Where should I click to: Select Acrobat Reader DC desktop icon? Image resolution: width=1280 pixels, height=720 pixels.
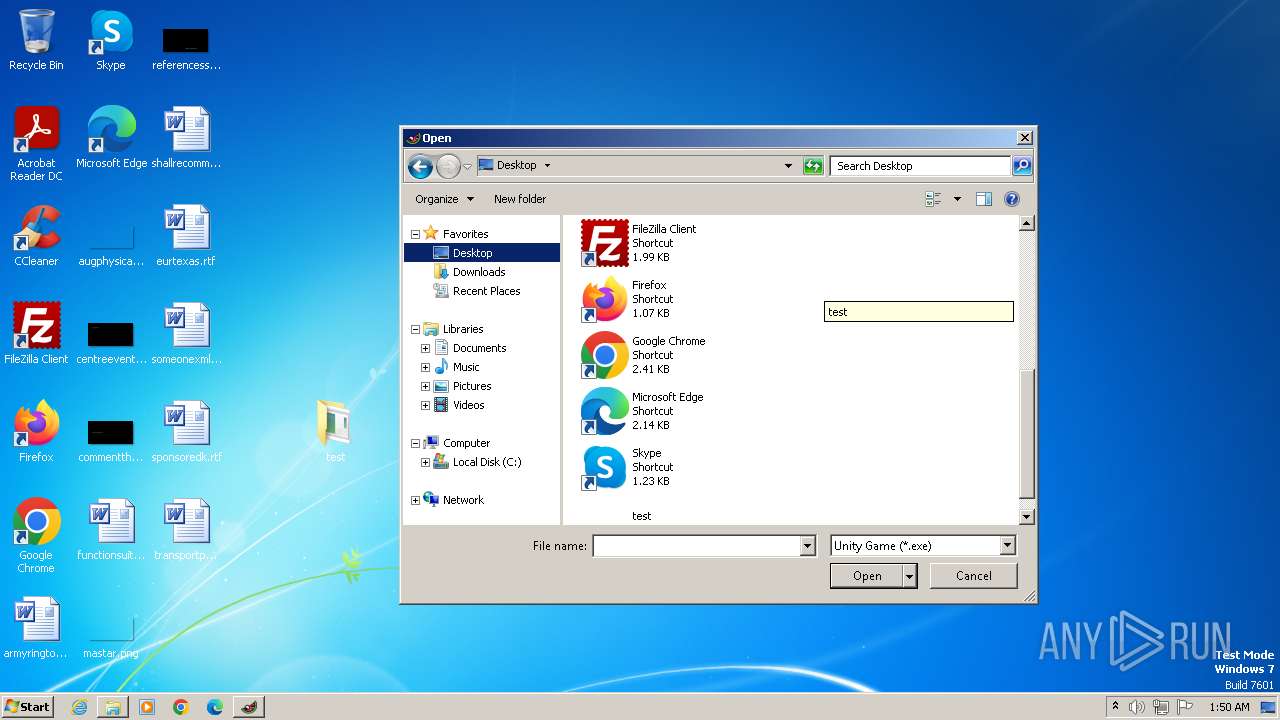[x=36, y=144]
